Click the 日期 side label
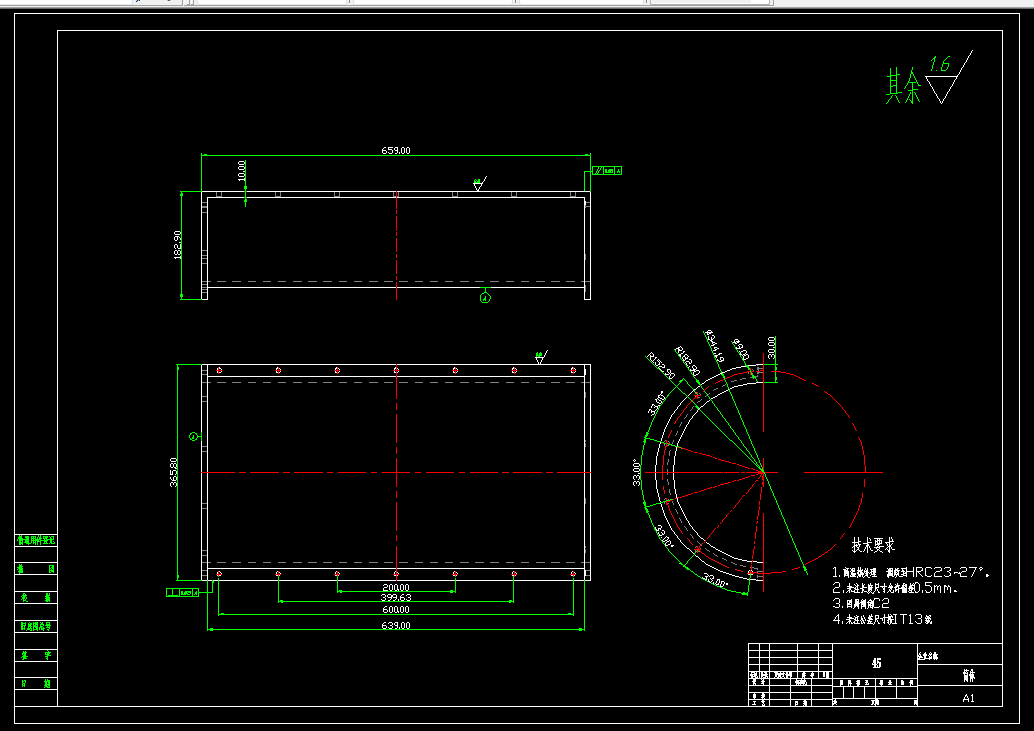The height and width of the screenshot is (731, 1034). (36, 684)
